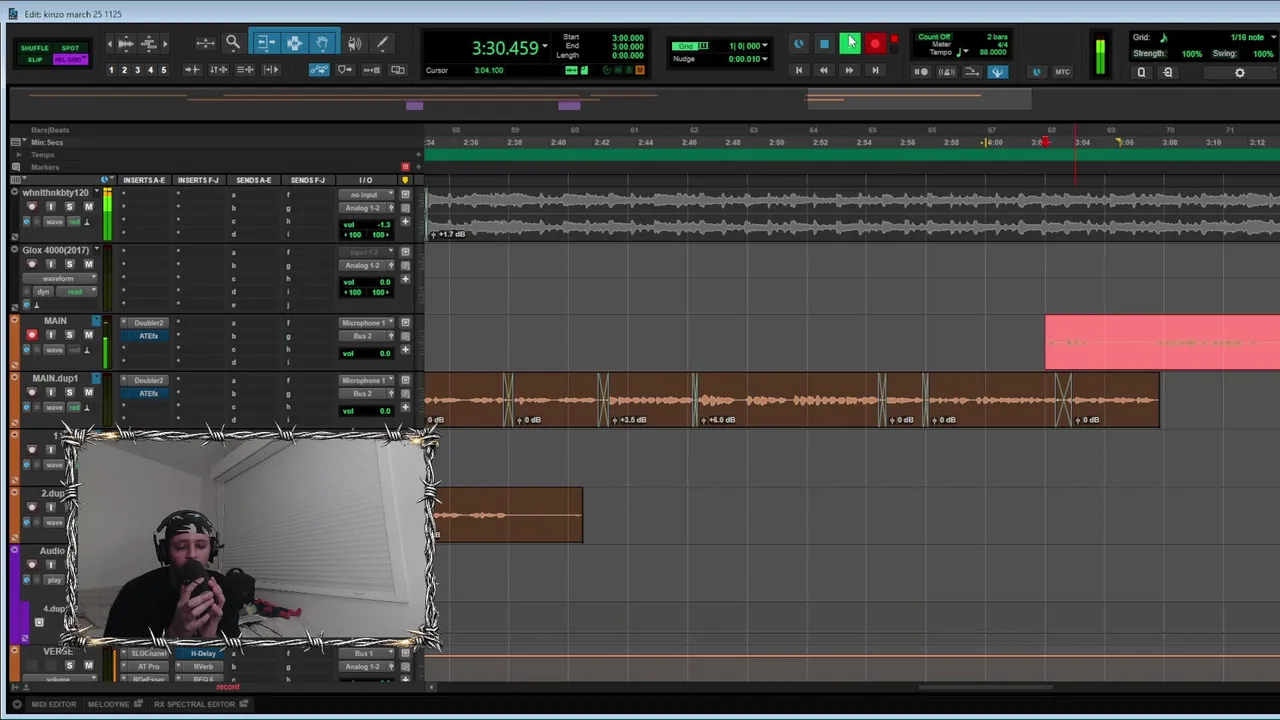Screen dimensions: 1280x720
Task: Click the Fast Forward transport button
Action: pos(849,71)
